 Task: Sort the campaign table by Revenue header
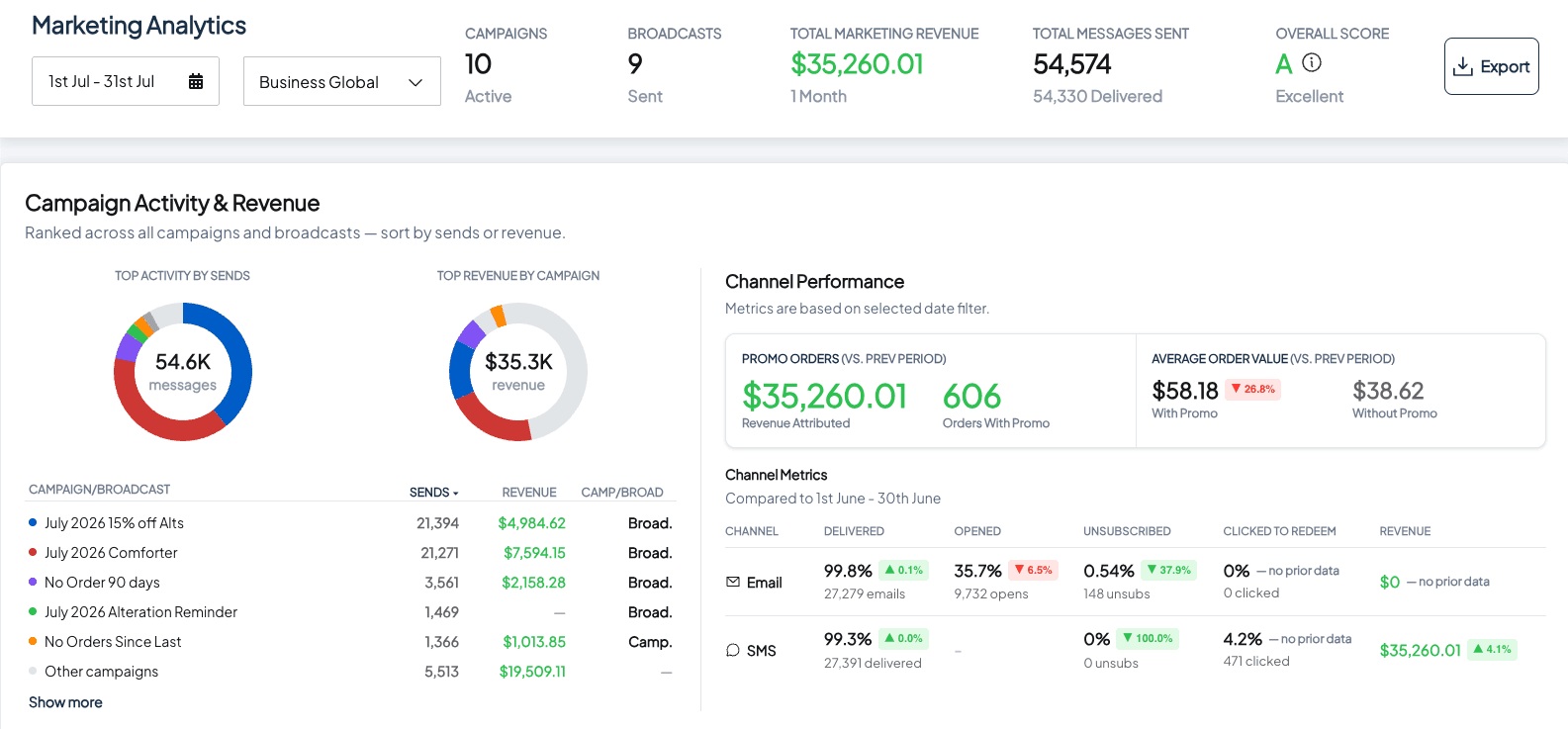529,492
